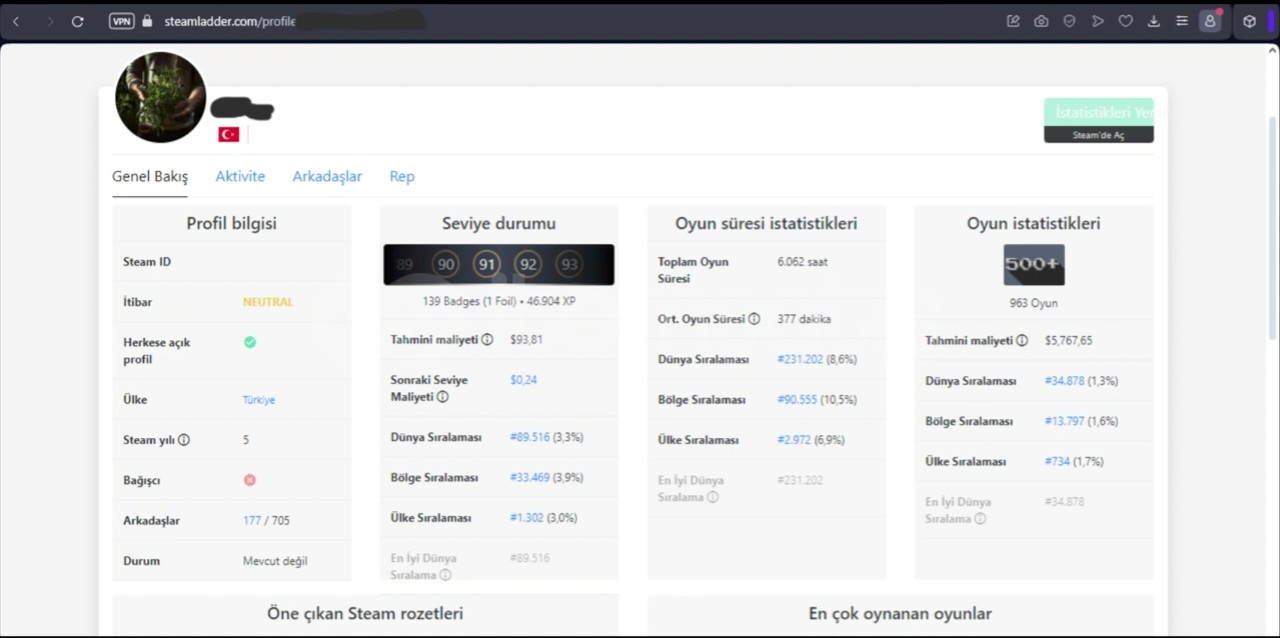Open the Türkiye country link

(259, 400)
